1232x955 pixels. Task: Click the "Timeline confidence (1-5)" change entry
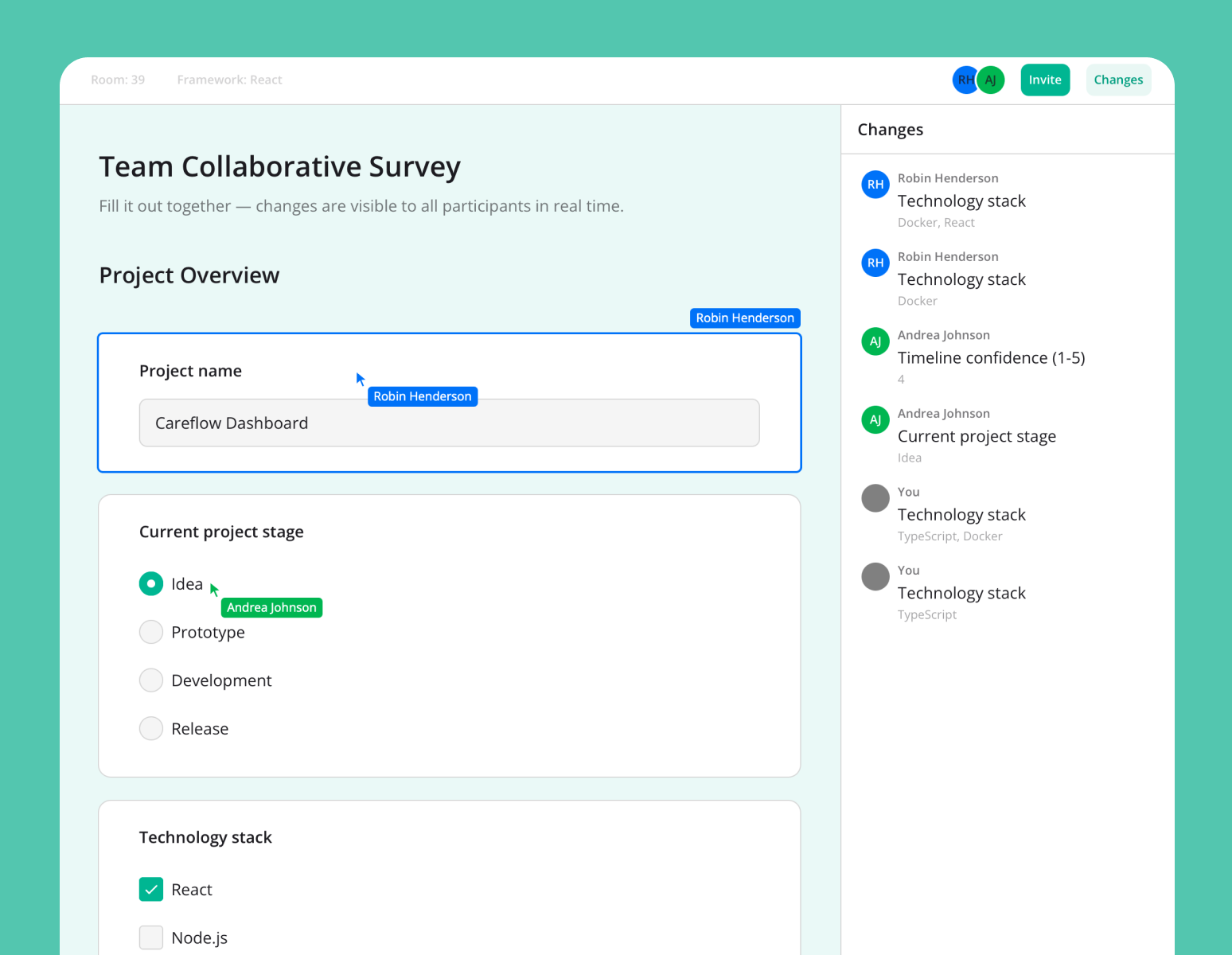point(992,358)
